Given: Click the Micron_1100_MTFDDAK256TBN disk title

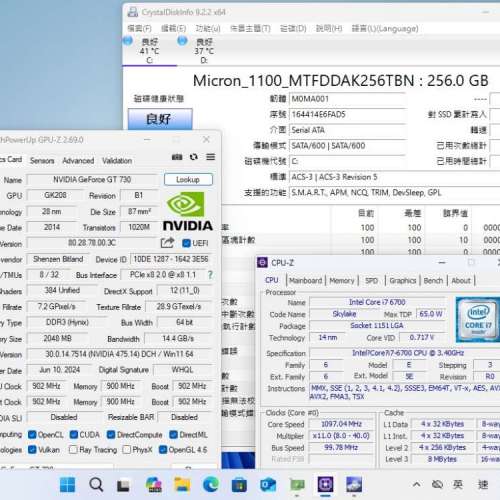Looking at the screenshot, I should pyautogui.click(x=341, y=81).
